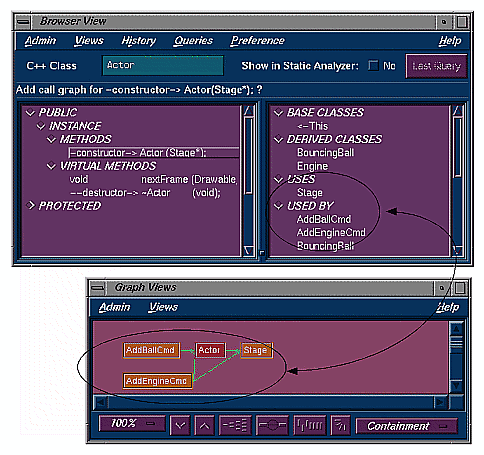Image resolution: width=484 pixels, height=455 pixels.
Task: Open the Browser View window menu button
Action: coord(23,22)
